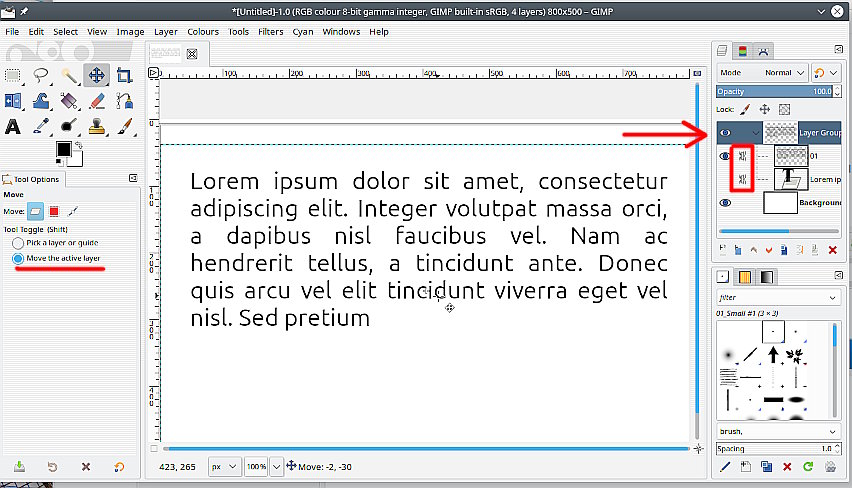Open the Layer menu

(x=166, y=32)
